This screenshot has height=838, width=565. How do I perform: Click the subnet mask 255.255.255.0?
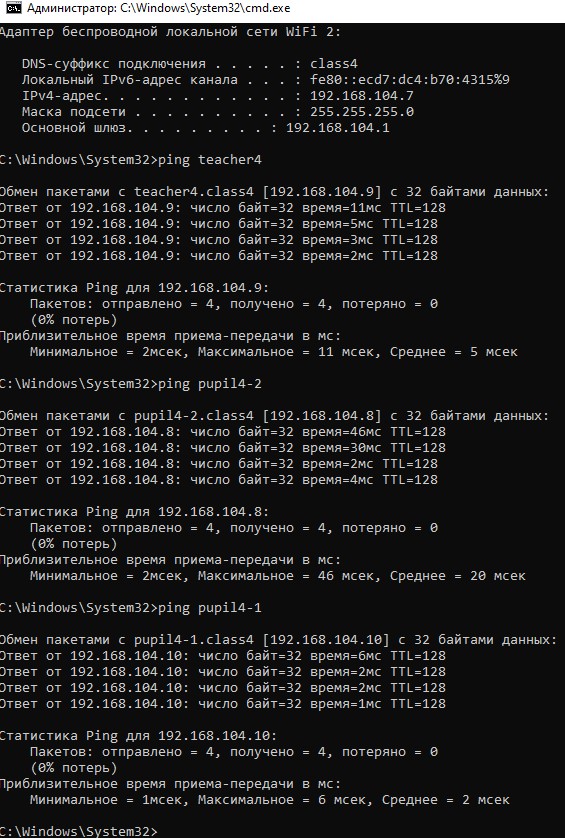coord(361,112)
